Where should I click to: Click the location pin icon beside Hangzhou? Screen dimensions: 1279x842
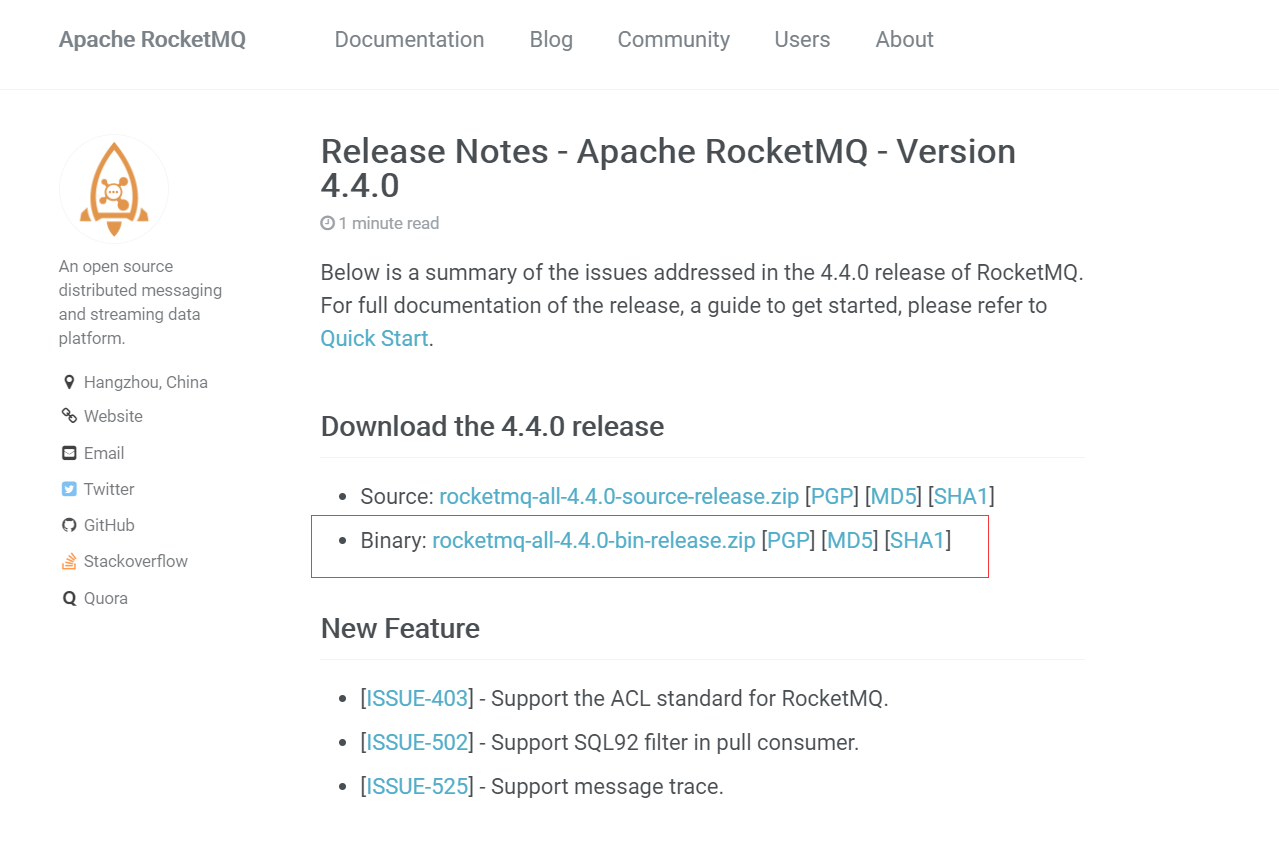[69, 382]
